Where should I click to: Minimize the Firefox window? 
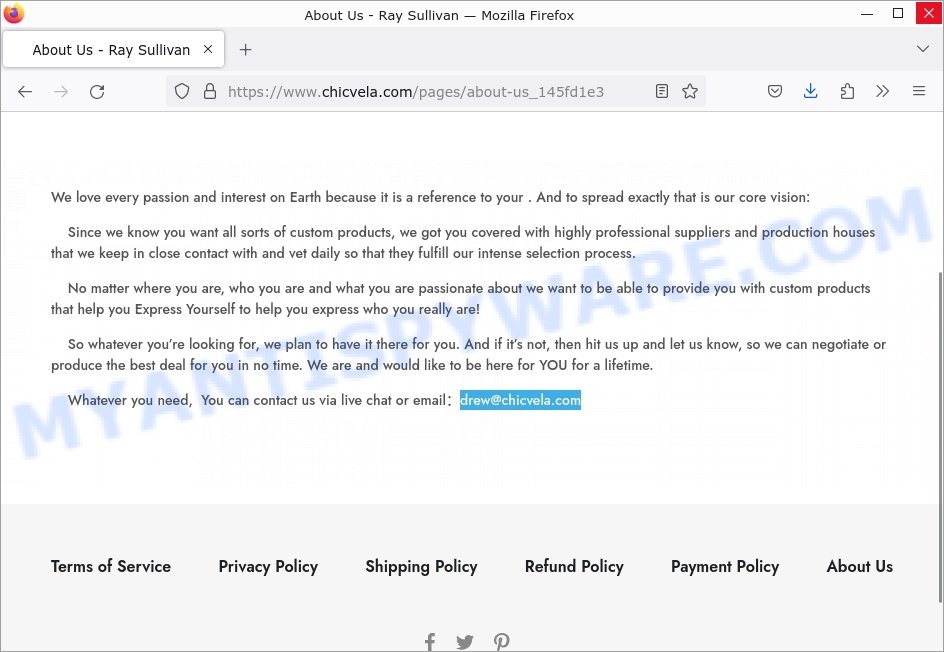[x=867, y=13]
